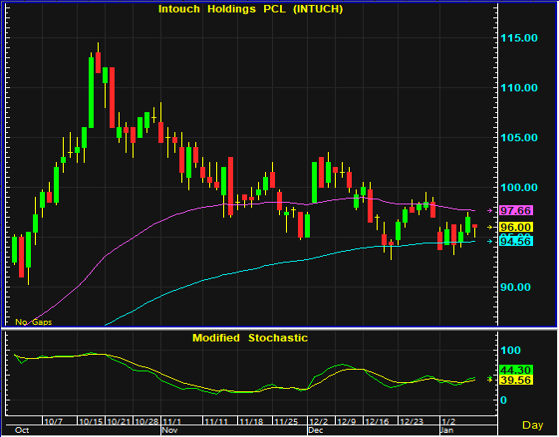Click the Modified Stochastic panel title

[250, 338]
